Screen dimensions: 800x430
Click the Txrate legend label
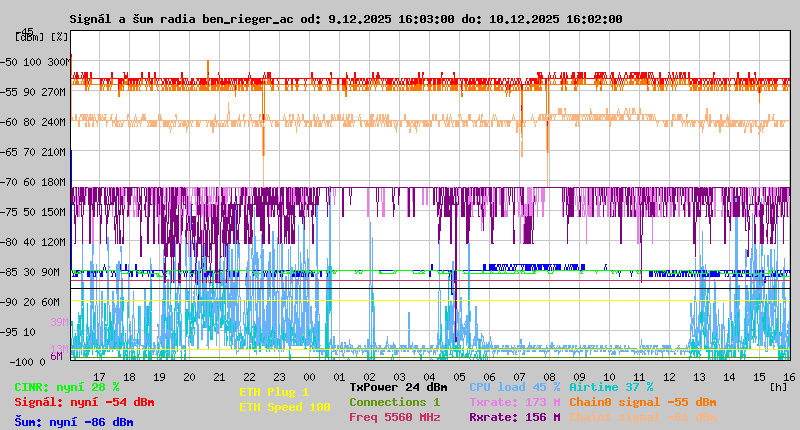pos(514,402)
